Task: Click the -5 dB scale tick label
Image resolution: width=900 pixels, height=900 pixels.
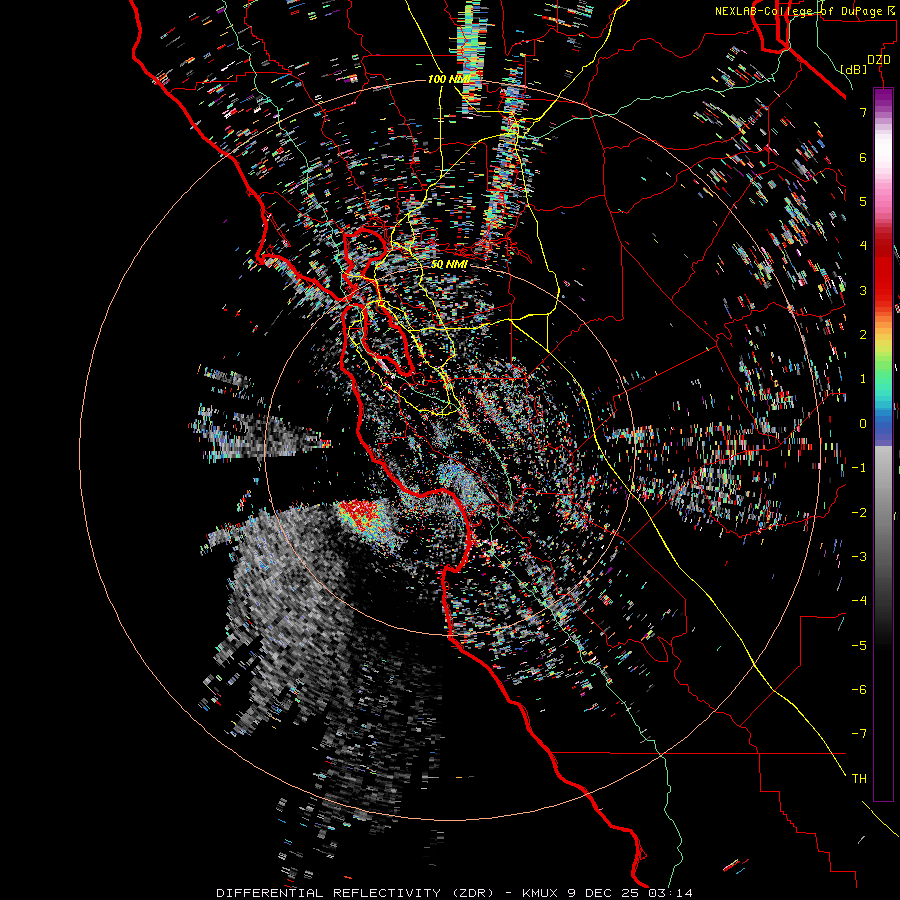Action: click(x=859, y=645)
